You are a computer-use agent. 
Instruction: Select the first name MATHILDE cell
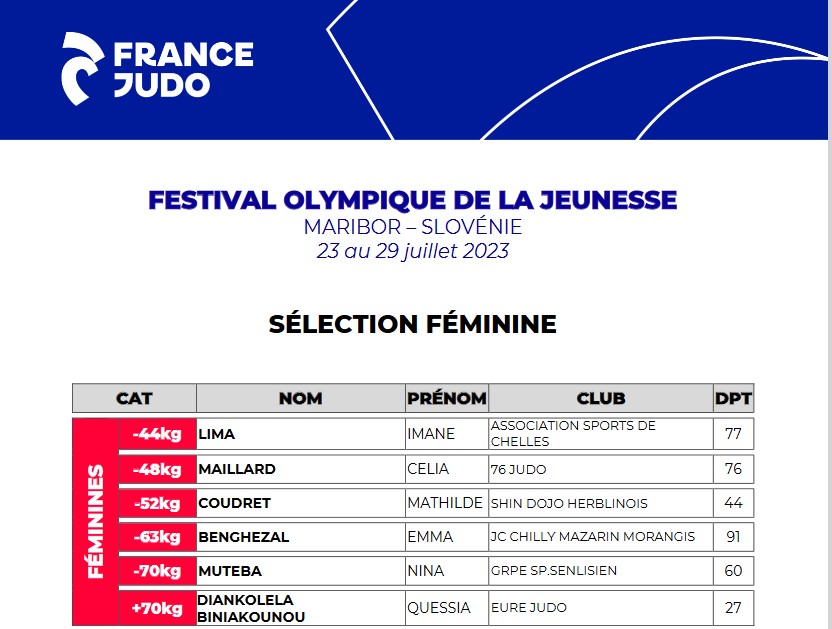pos(445,503)
